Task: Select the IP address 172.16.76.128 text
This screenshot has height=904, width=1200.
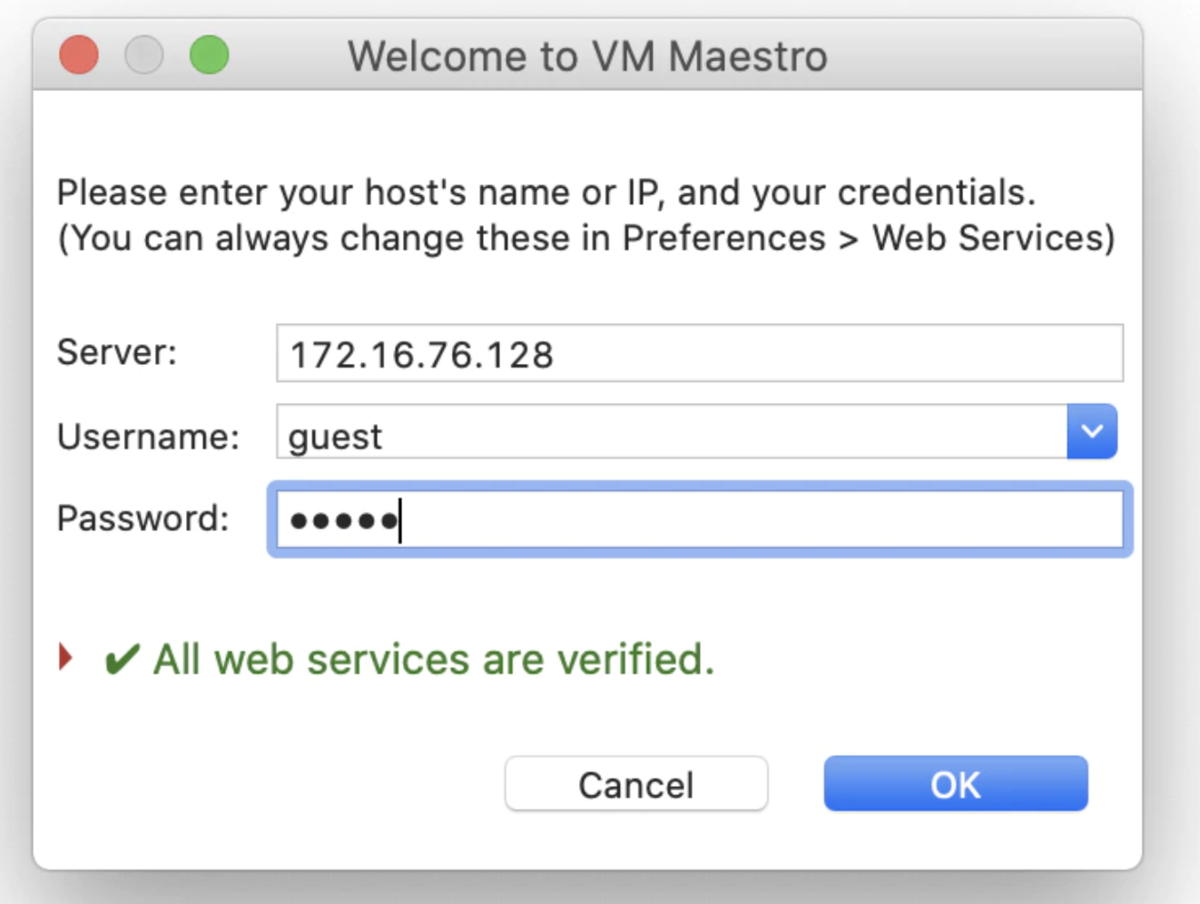Action: pyautogui.click(x=422, y=352)
